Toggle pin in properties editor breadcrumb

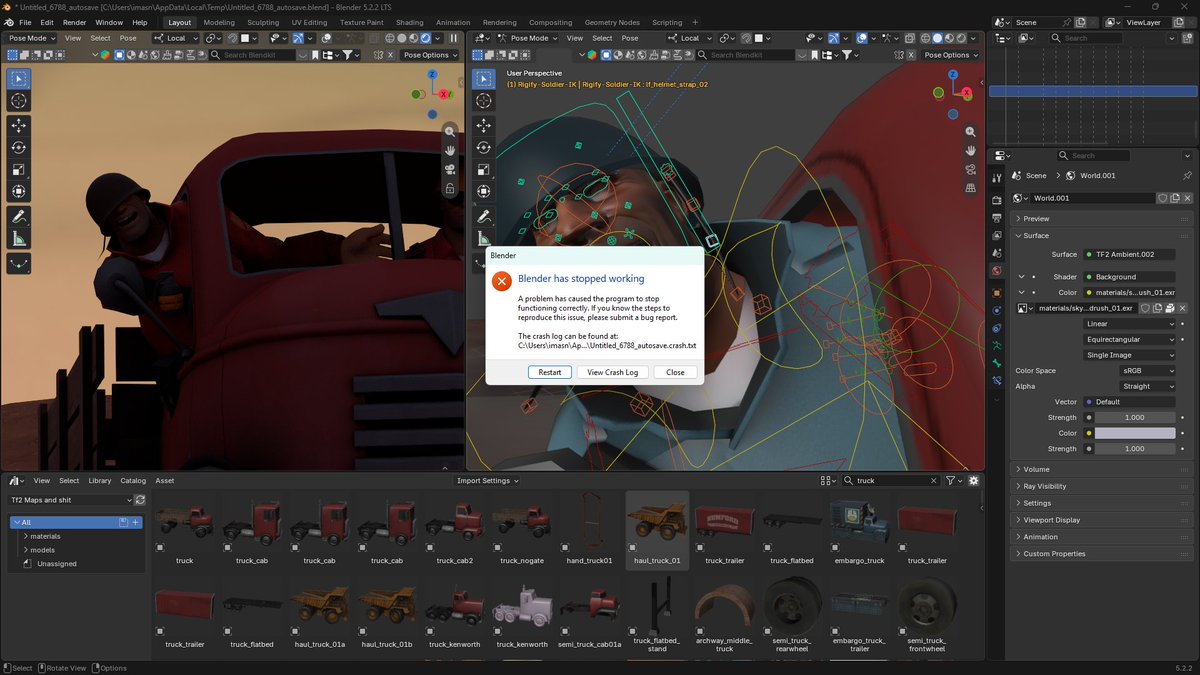pos(1187,176)
